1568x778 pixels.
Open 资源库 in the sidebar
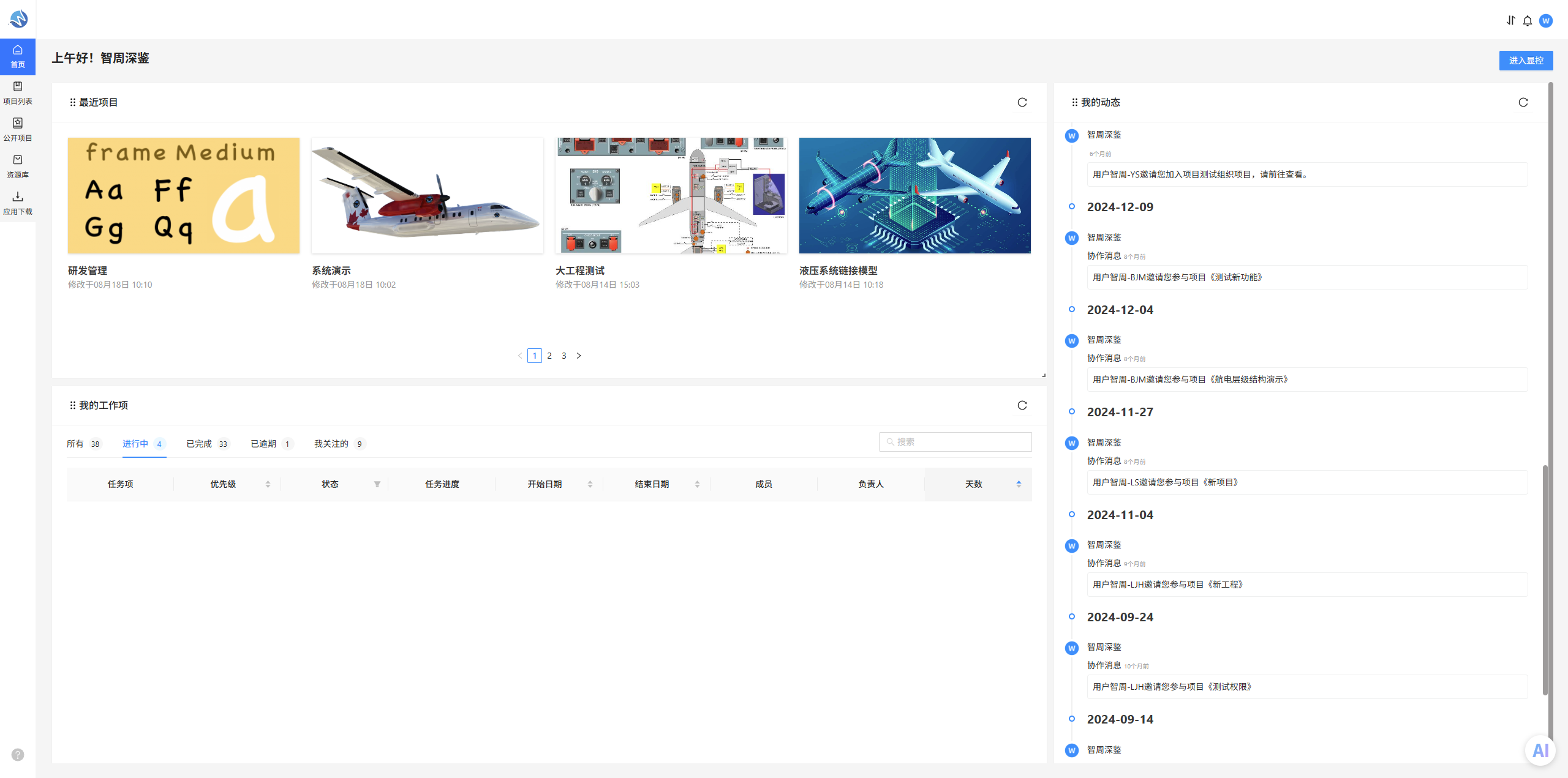pos(18,166)
